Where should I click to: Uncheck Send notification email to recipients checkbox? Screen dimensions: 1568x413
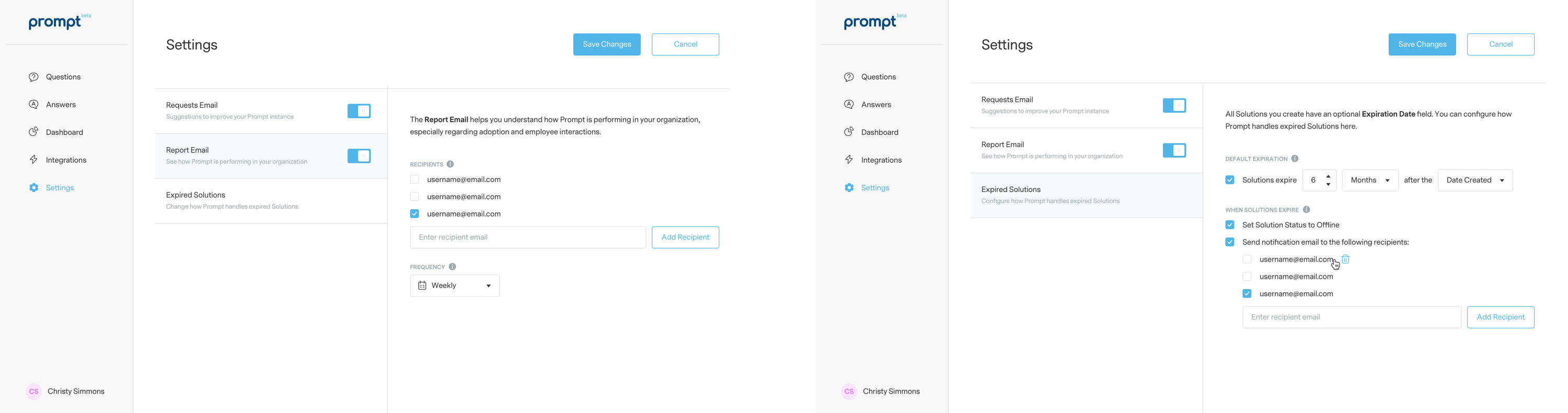1229,242
